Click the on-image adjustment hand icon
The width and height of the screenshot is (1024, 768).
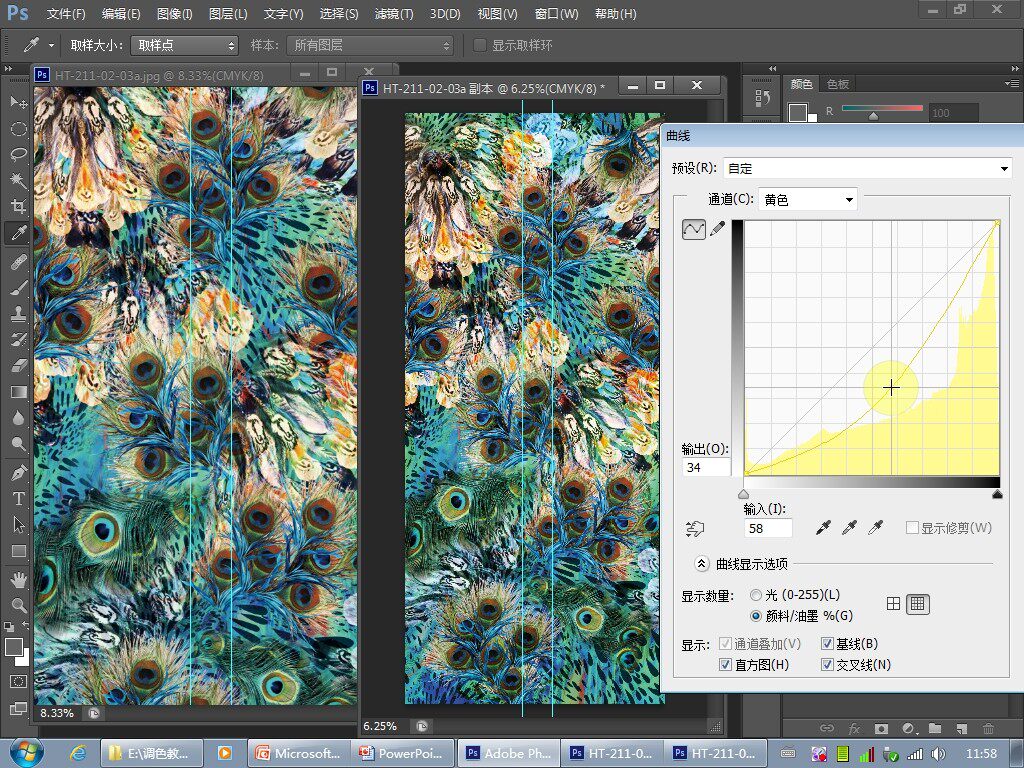(x=695, y=528)
